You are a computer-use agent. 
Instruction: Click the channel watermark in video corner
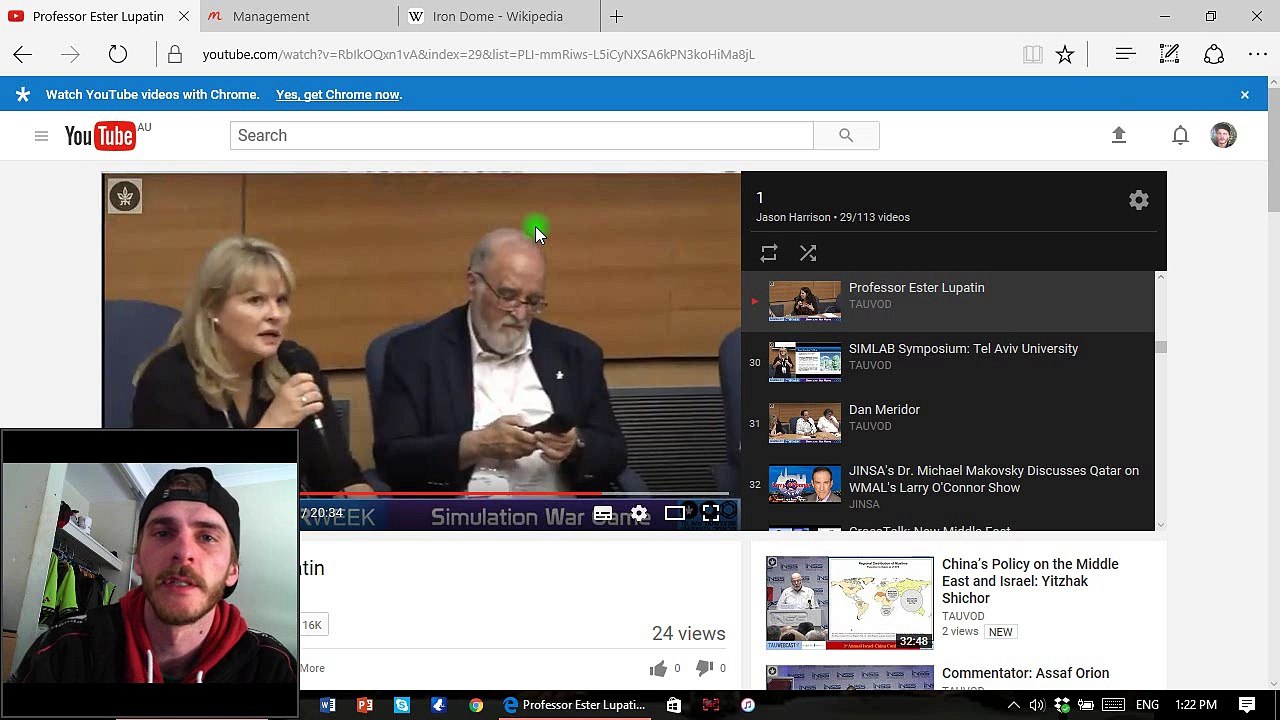click(x=125, y=196)
